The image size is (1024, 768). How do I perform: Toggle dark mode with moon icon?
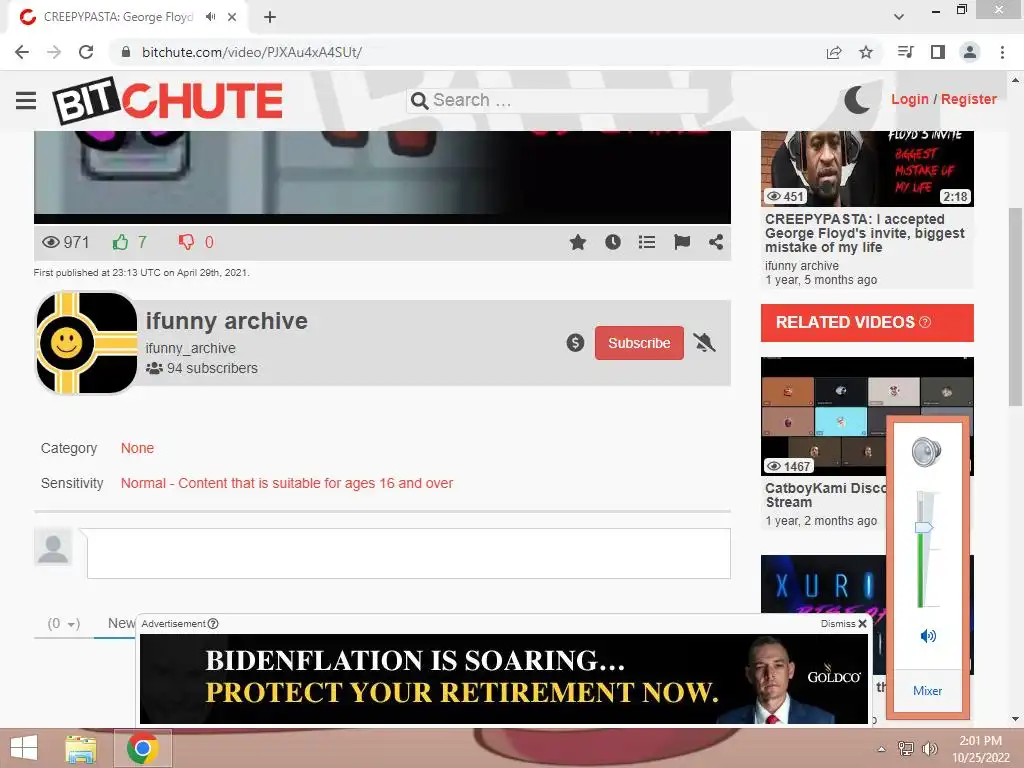pyautogui.click(x=857, y=99)
